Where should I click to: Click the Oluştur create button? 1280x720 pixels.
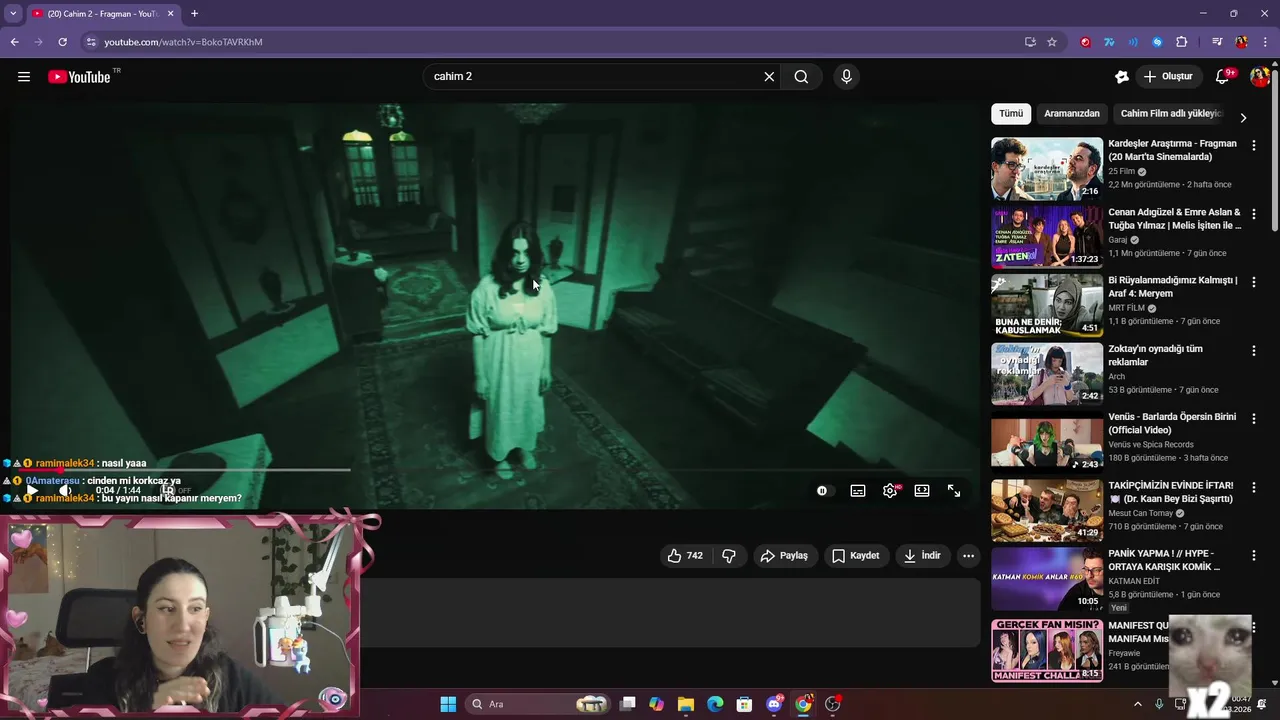click(1168, 77)
